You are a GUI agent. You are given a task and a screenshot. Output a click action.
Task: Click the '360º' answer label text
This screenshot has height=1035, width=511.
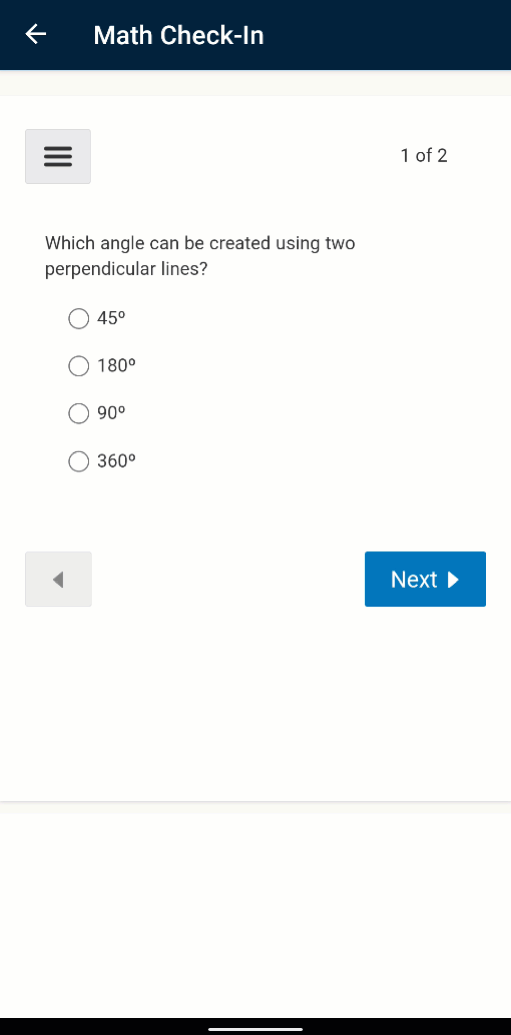116,461
